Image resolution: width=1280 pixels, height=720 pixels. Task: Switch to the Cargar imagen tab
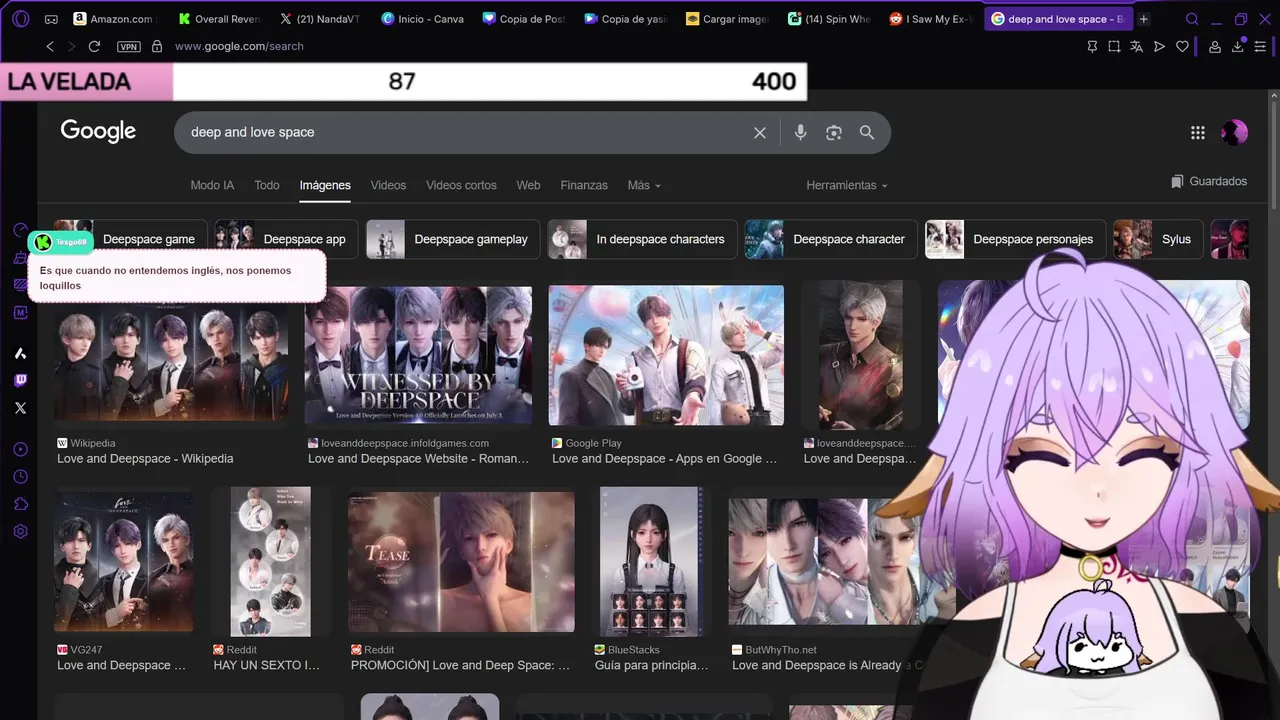pyautogui.click(x=726, y=19)
